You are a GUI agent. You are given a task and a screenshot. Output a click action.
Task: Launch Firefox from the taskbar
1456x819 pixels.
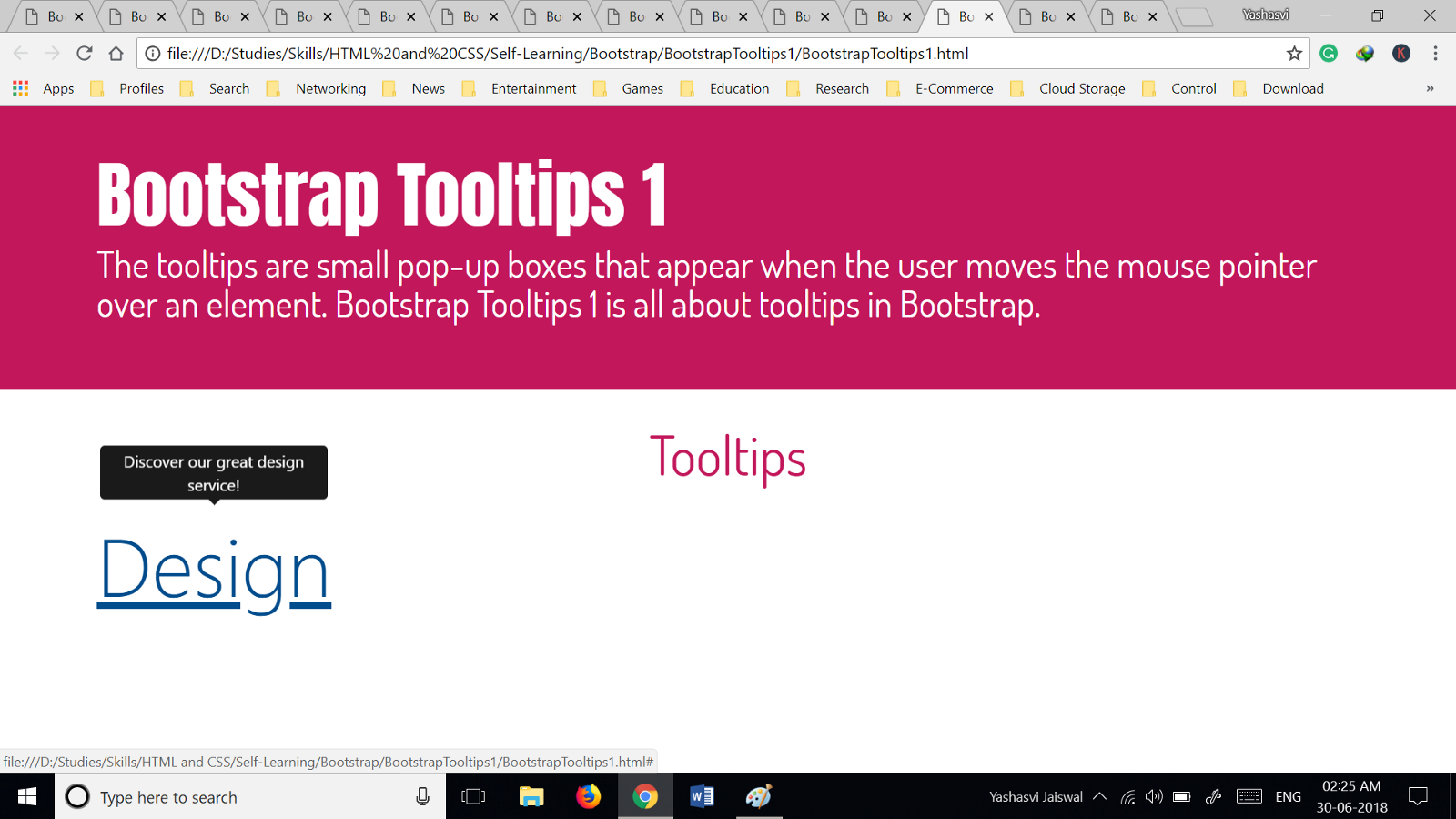(589, 797)
